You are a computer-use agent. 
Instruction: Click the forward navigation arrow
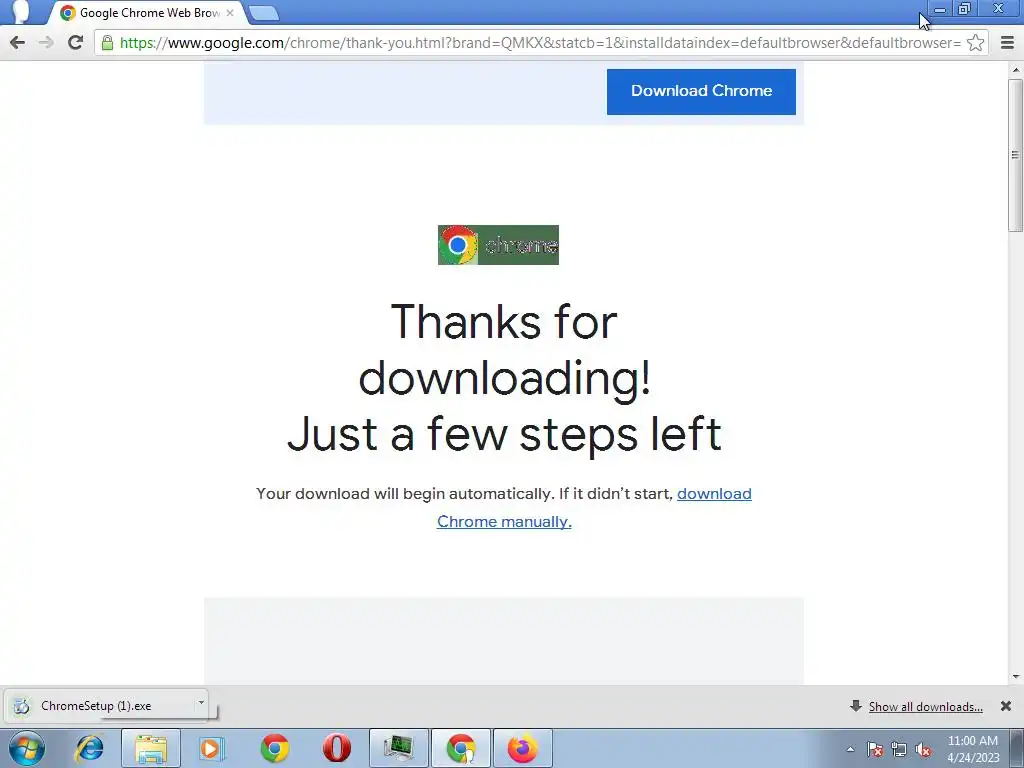coord(46,43)
